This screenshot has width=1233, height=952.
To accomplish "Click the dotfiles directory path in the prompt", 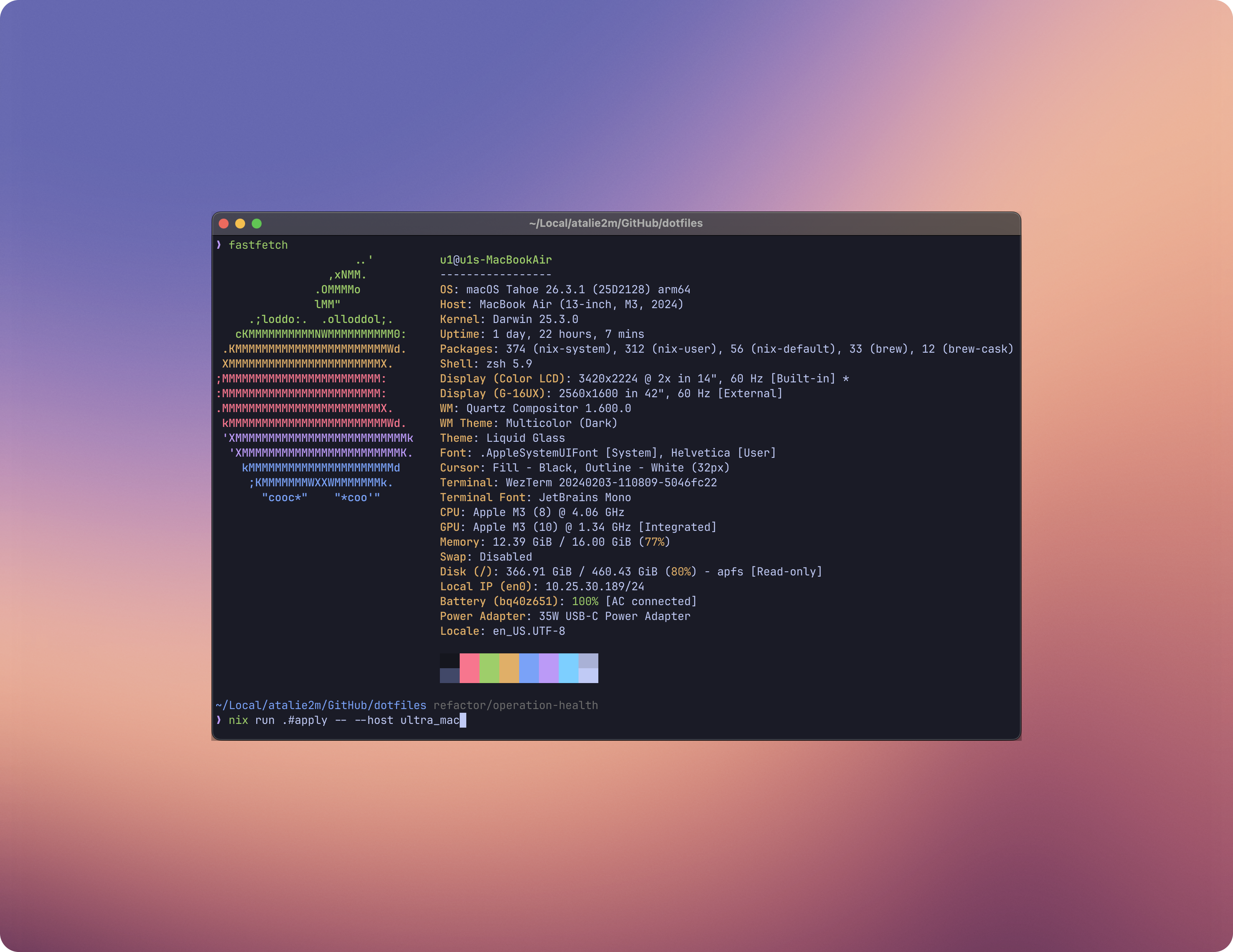I will (320, 705).
